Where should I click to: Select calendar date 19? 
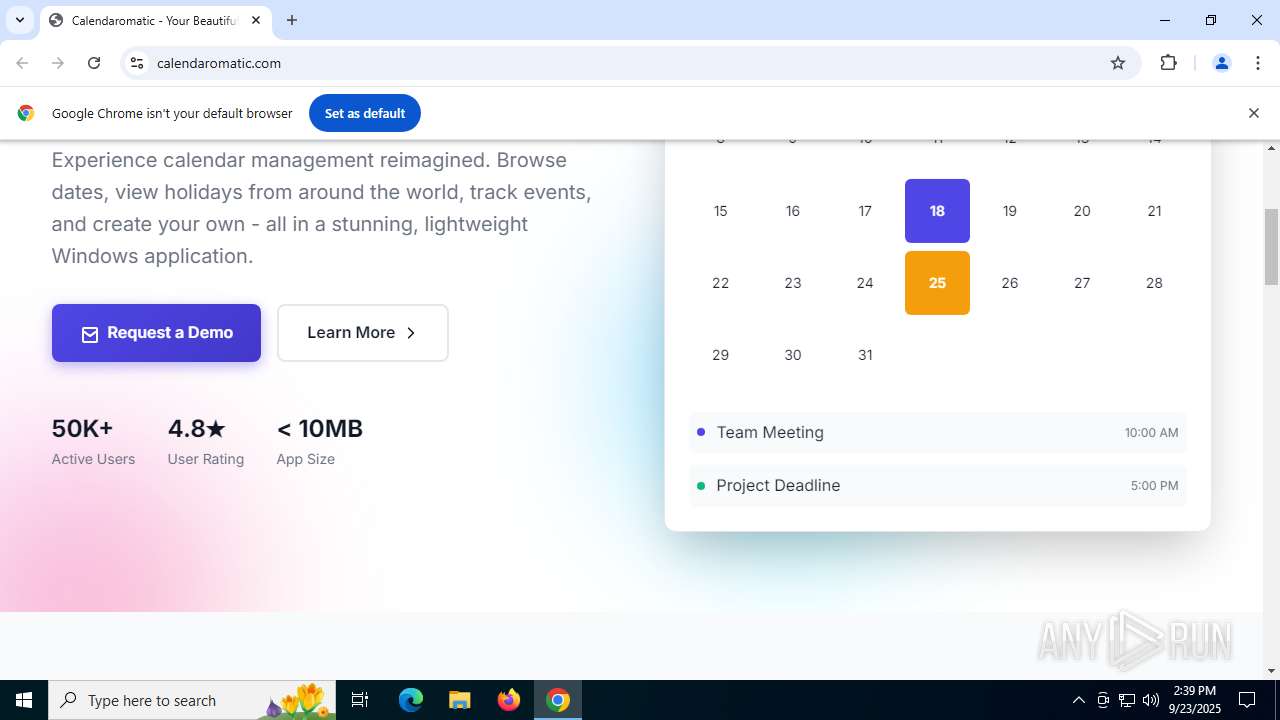[x=1010, y=211]
